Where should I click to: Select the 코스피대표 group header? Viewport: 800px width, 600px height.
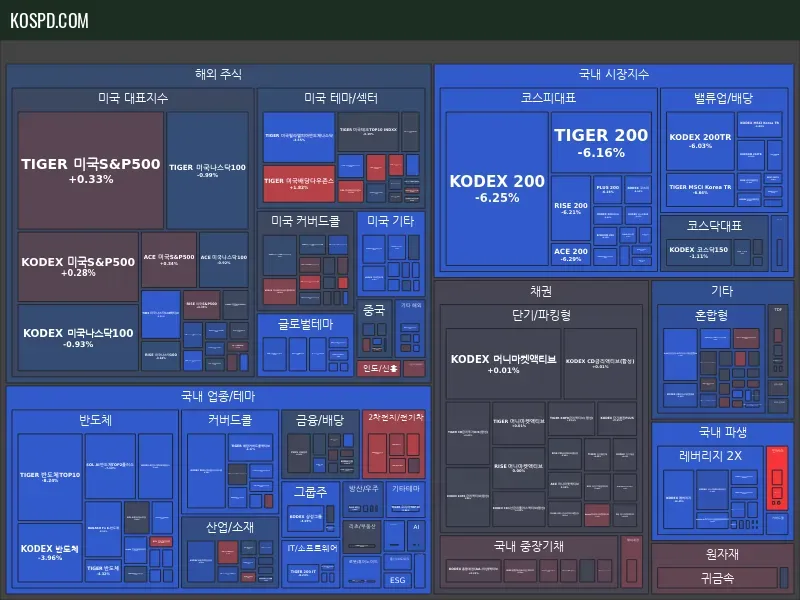548,98
